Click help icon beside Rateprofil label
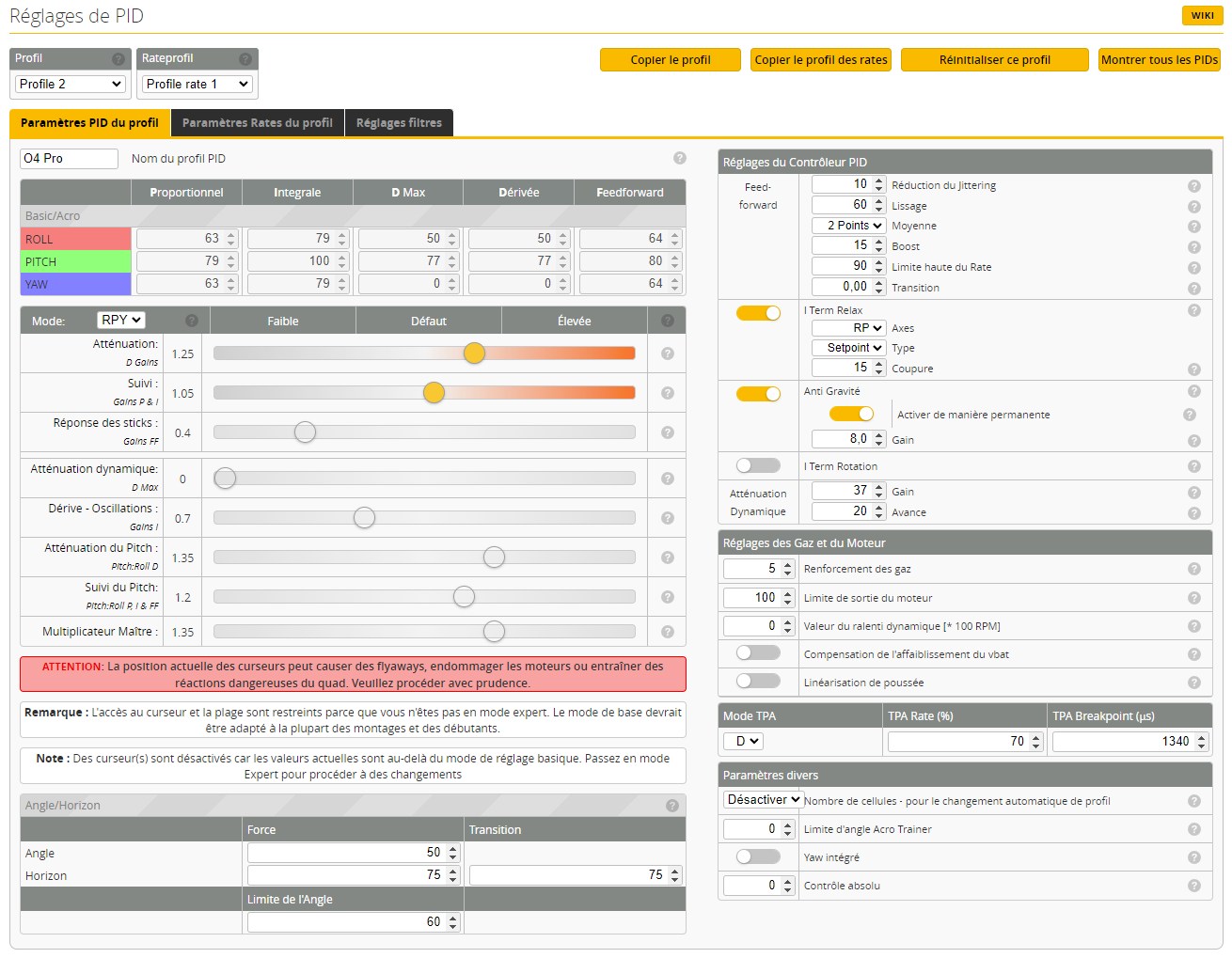This screenshot has width=1232, height=958. (245, 58)
